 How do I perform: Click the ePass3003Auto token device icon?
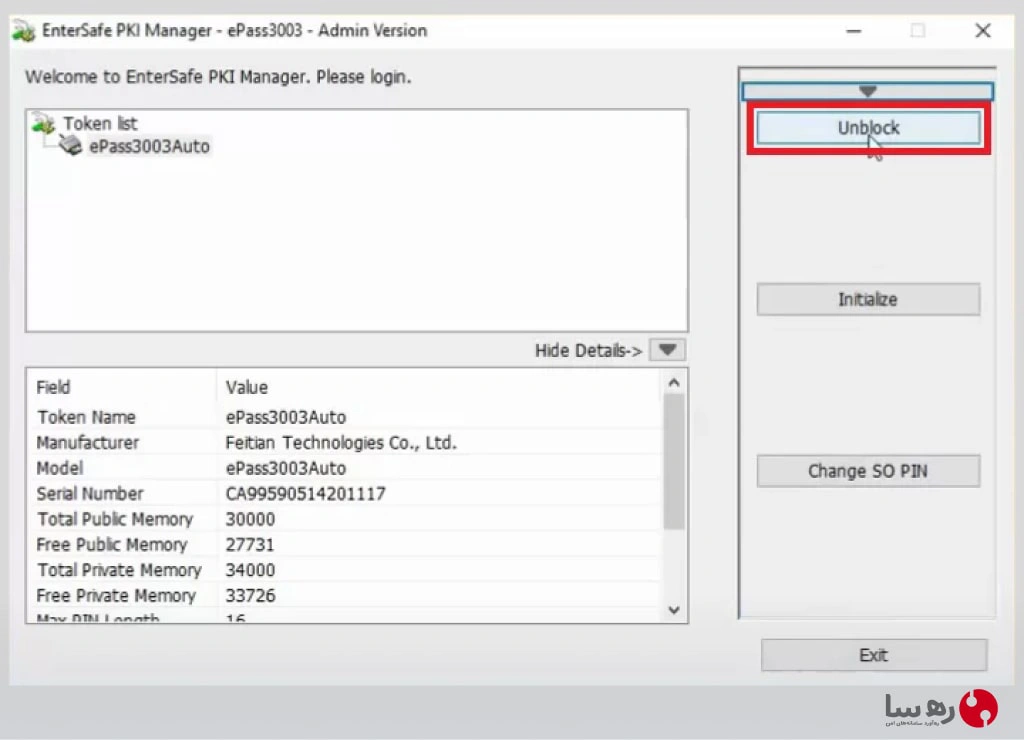(x=71, y=145)
